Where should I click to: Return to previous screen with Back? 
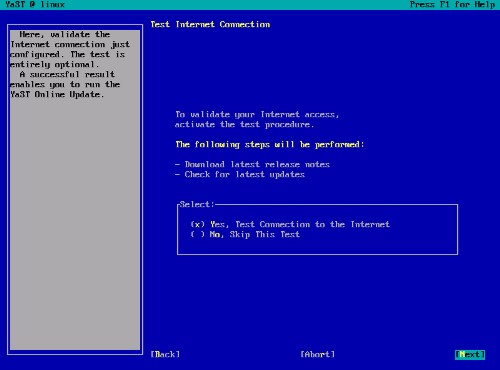coord(165,354)
